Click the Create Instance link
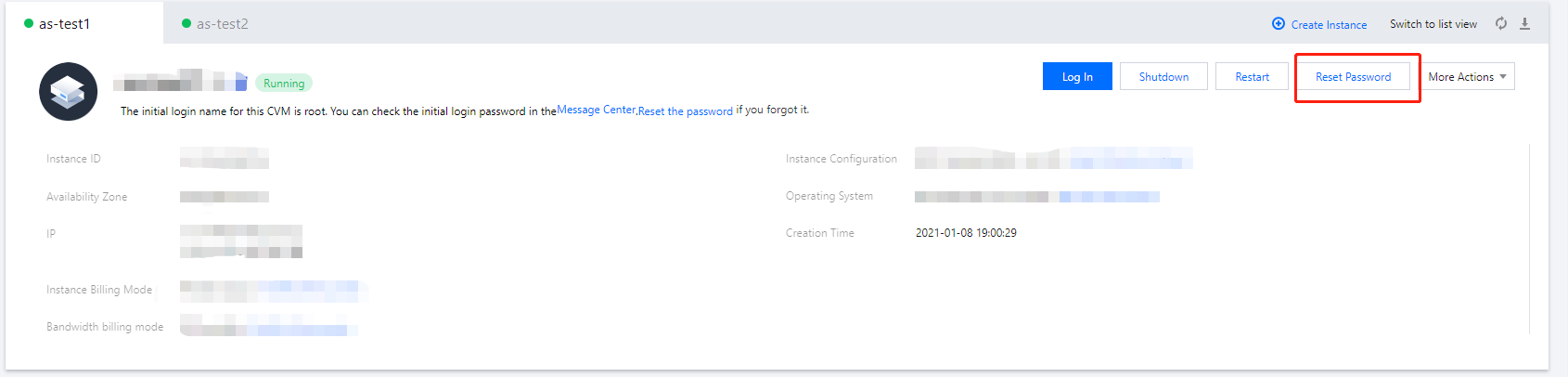 [x=1329, y=25]
